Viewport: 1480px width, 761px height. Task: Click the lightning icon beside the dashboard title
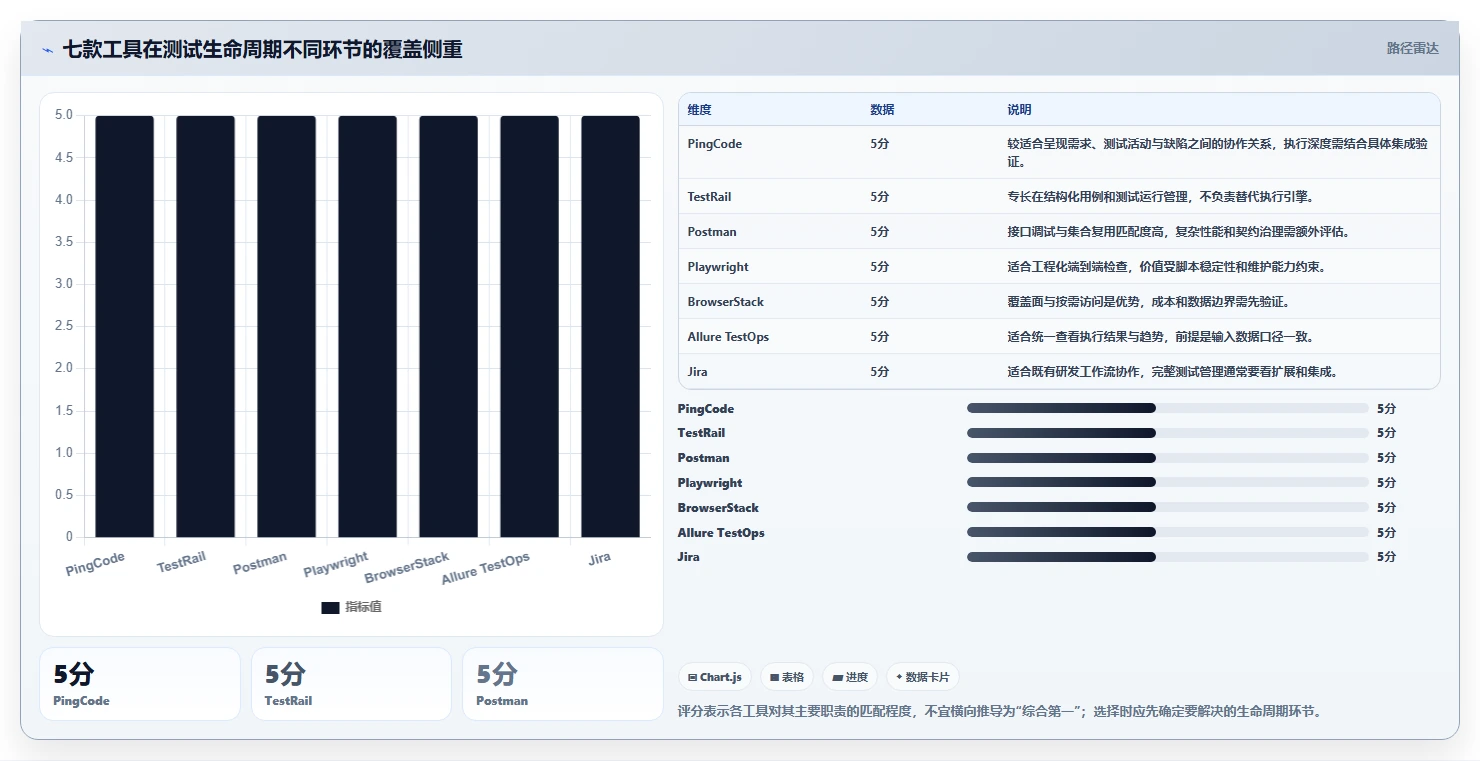pyautogui.click(x=48, y=50)
